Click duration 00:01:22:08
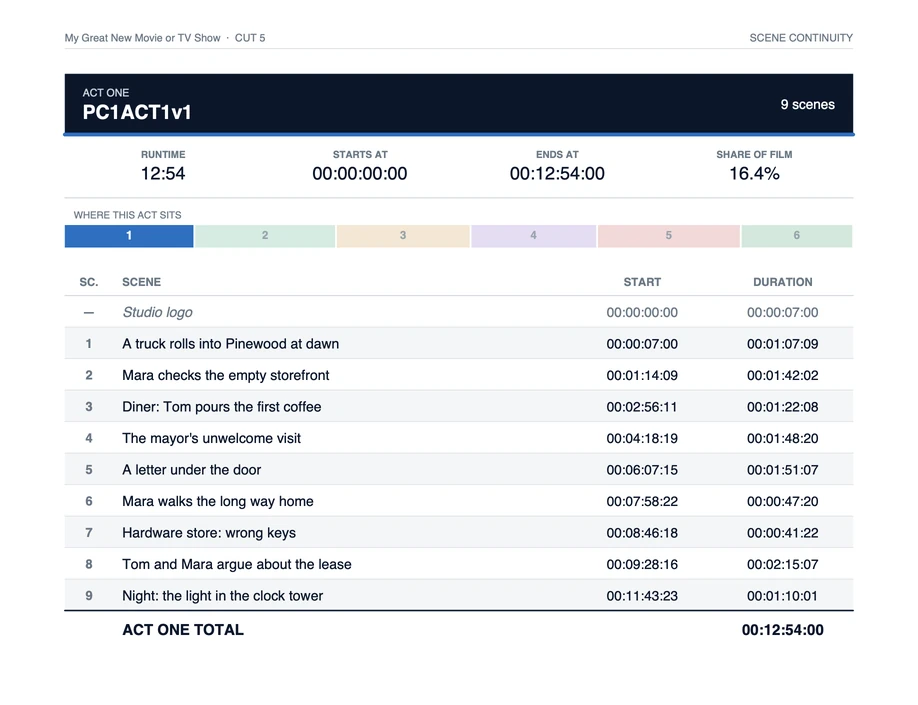918x705 pixels. (x=783, y=407)
